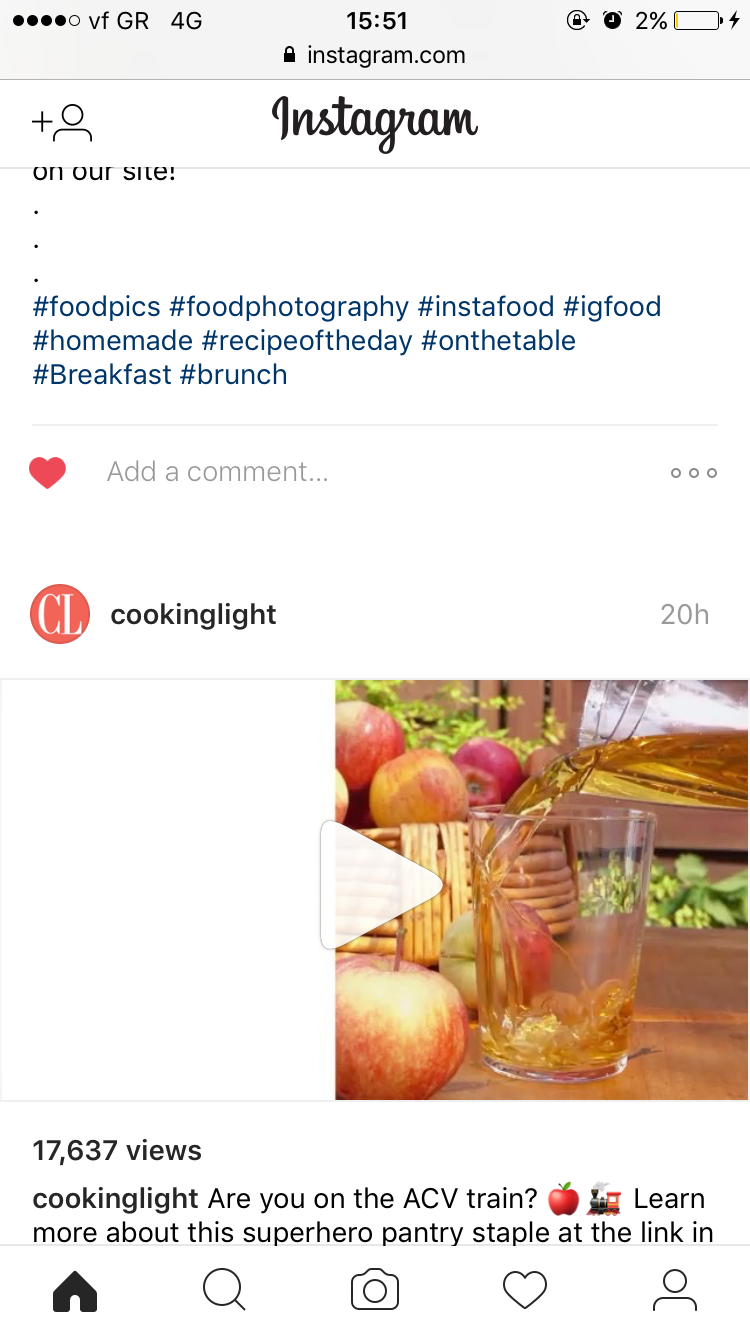The width and height of the screenshot is (750, 1334).
Task: Open Search magnifier tab
Action: pyautogui.click(x=225, y=1290)
